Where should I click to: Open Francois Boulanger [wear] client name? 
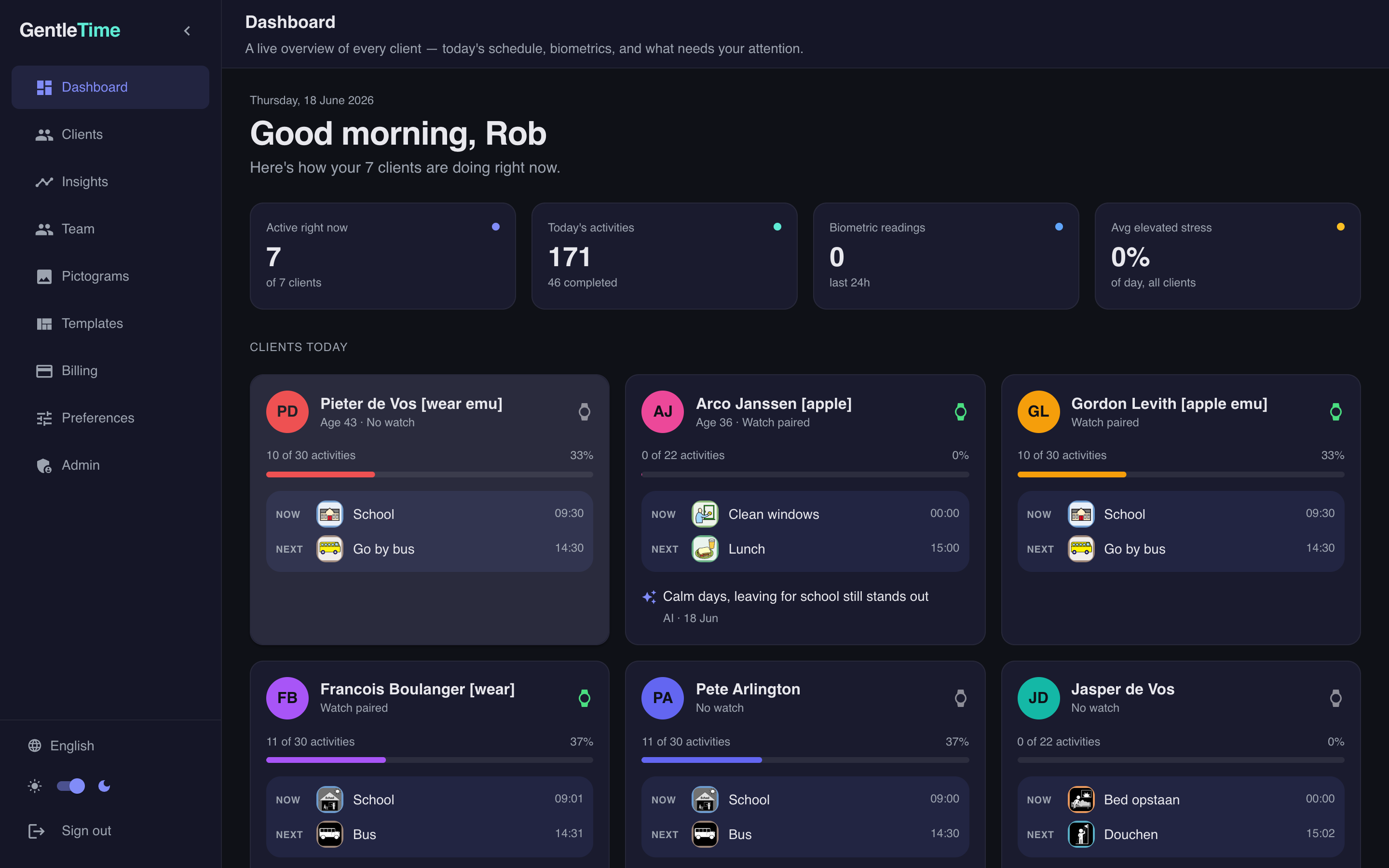point(417,689)
